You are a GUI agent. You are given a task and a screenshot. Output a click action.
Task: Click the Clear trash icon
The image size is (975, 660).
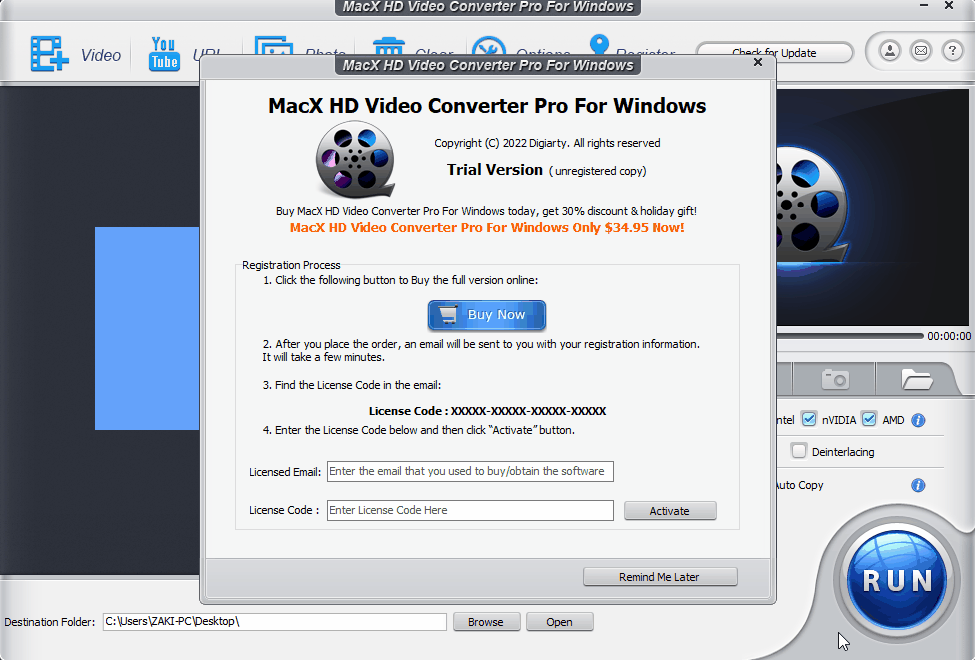coord(389,46)
